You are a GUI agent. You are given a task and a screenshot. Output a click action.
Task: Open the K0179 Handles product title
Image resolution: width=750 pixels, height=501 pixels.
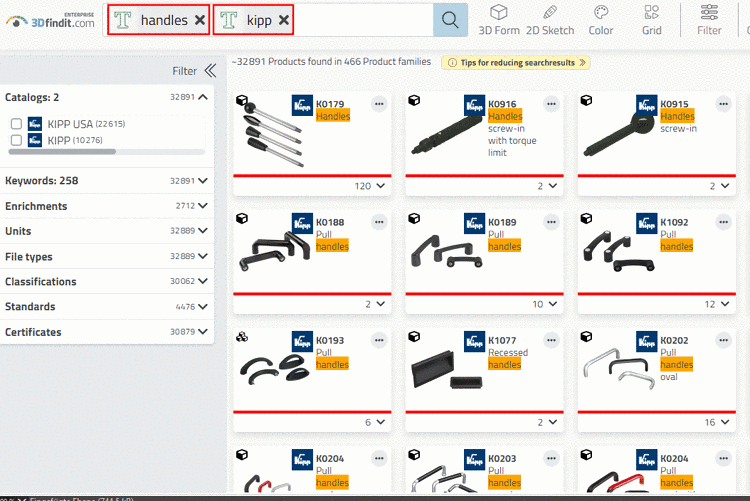click(333, 110)
